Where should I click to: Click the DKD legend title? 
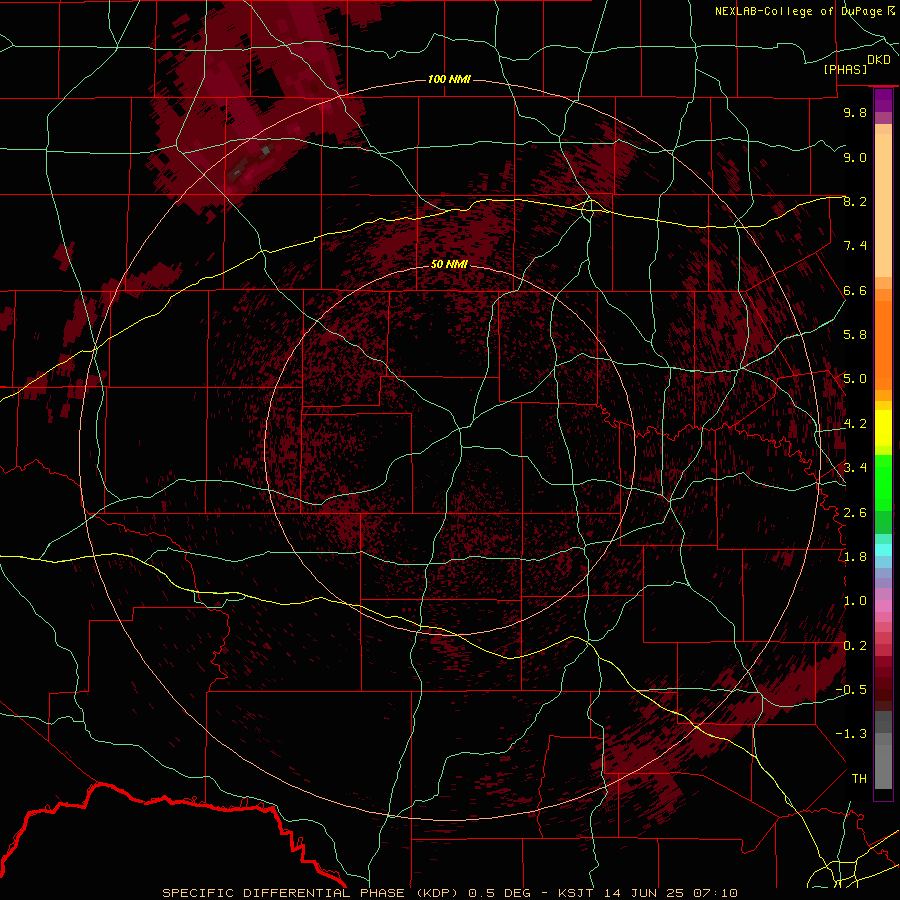click(879, 60)
